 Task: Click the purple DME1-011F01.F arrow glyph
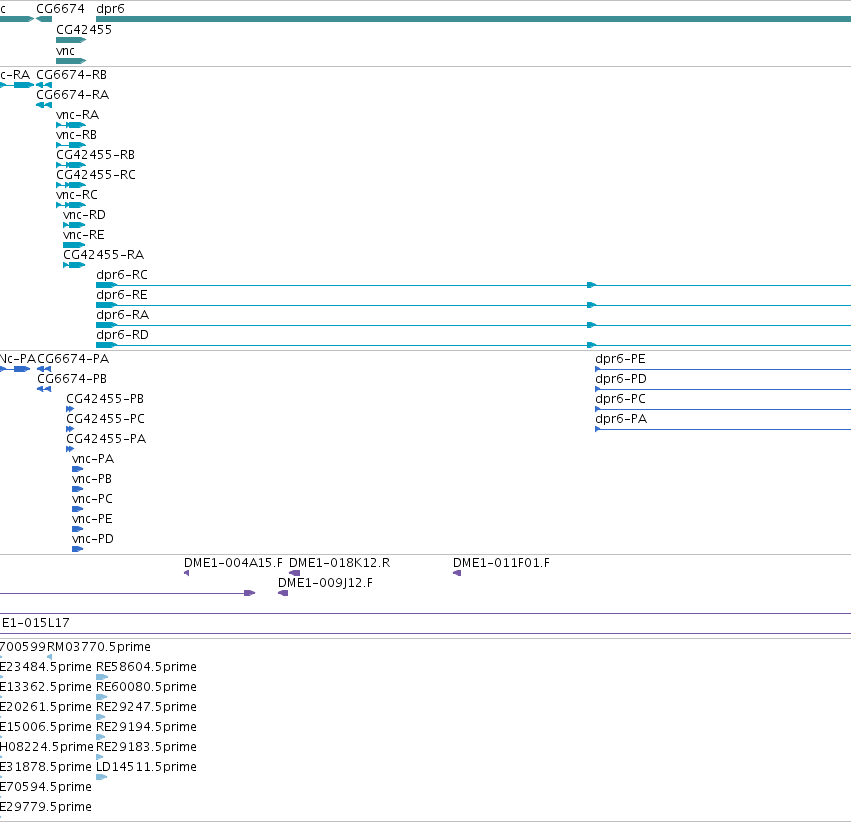click(x=457, y=574)
